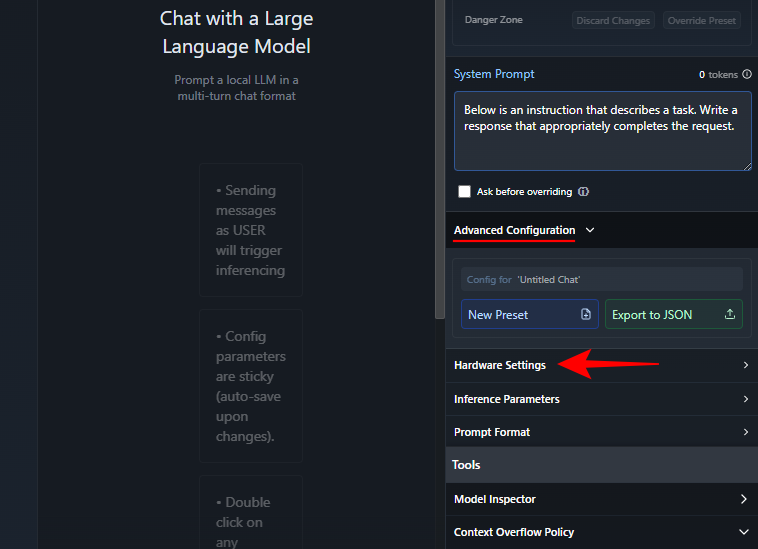The image size is (758, 549).
Task: Click the System Prompt resize handle corner
Action: (x=747, y=166)
